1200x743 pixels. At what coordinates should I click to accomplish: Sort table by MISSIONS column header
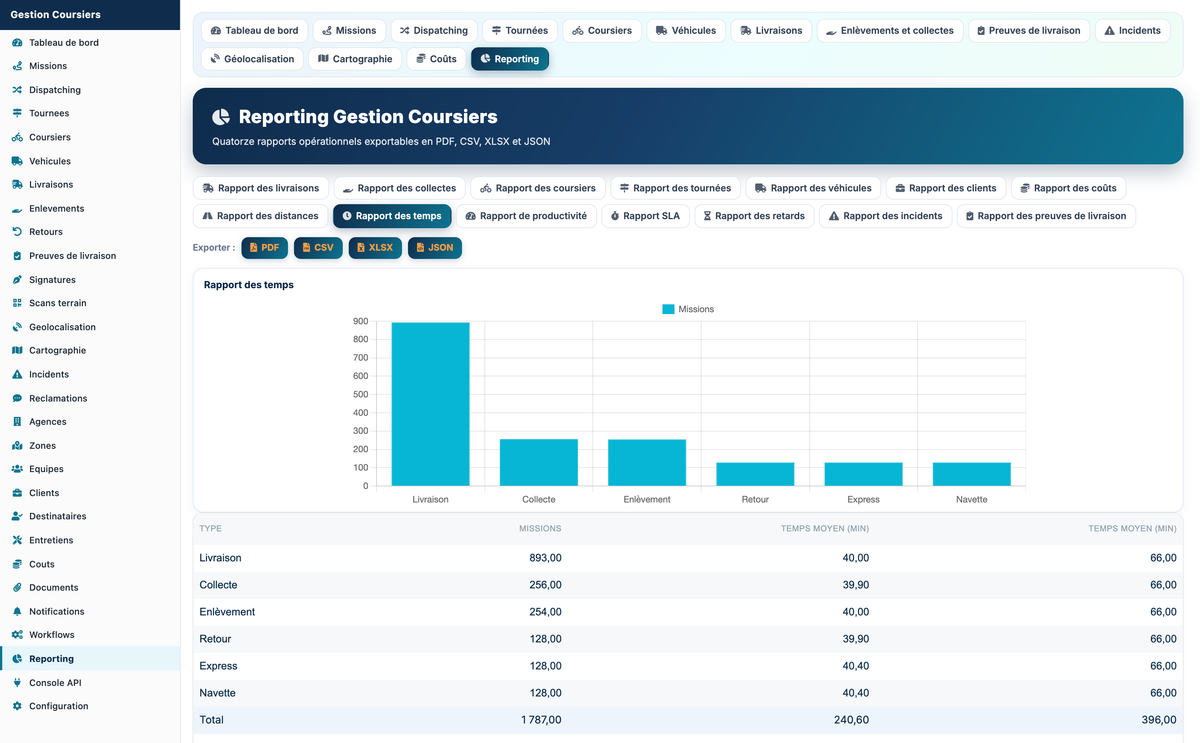click(x=540, y=529)
